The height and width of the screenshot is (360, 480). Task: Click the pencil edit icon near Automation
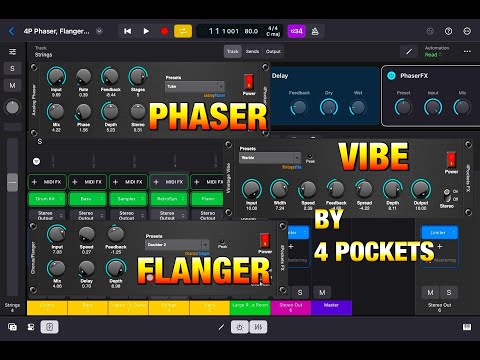tap(409, 52)
